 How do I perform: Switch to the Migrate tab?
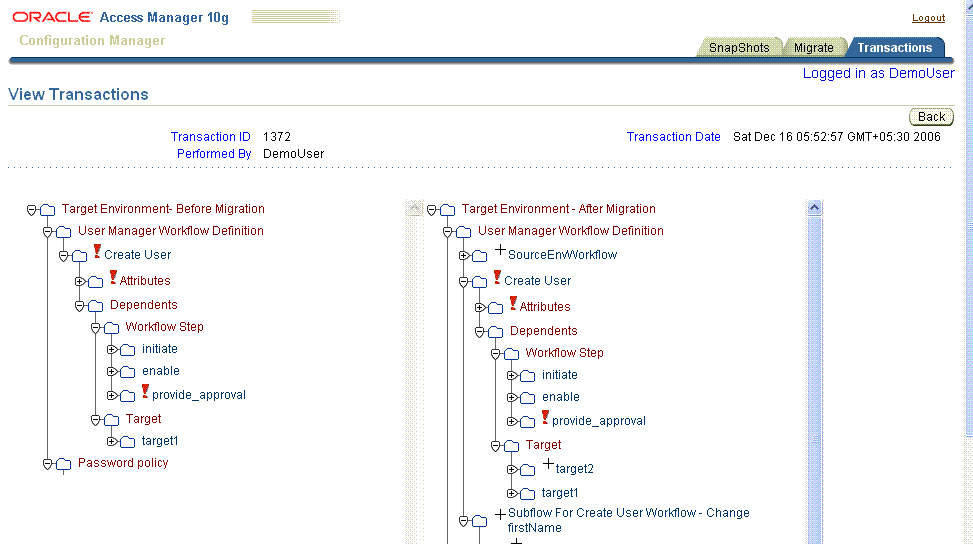(813, 48)
